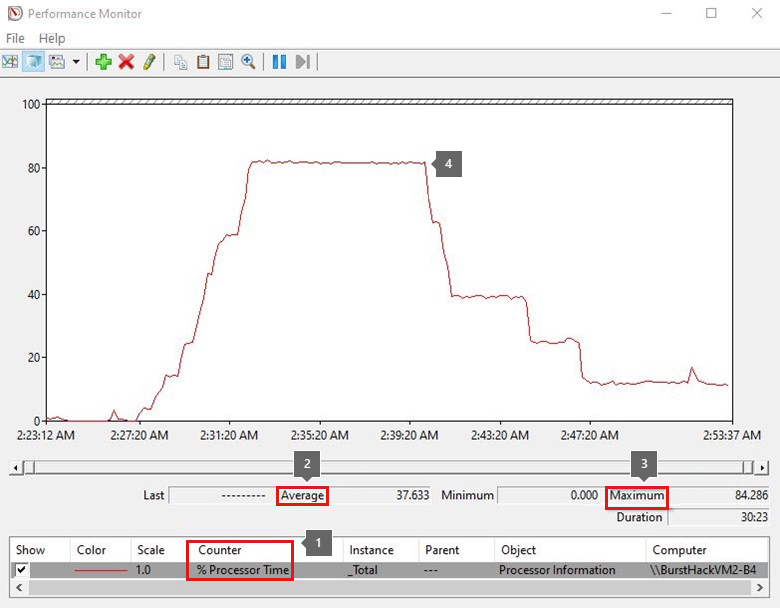The image size is (780, 608).
Task: Click the Color column header
Action: click(91, 550)
